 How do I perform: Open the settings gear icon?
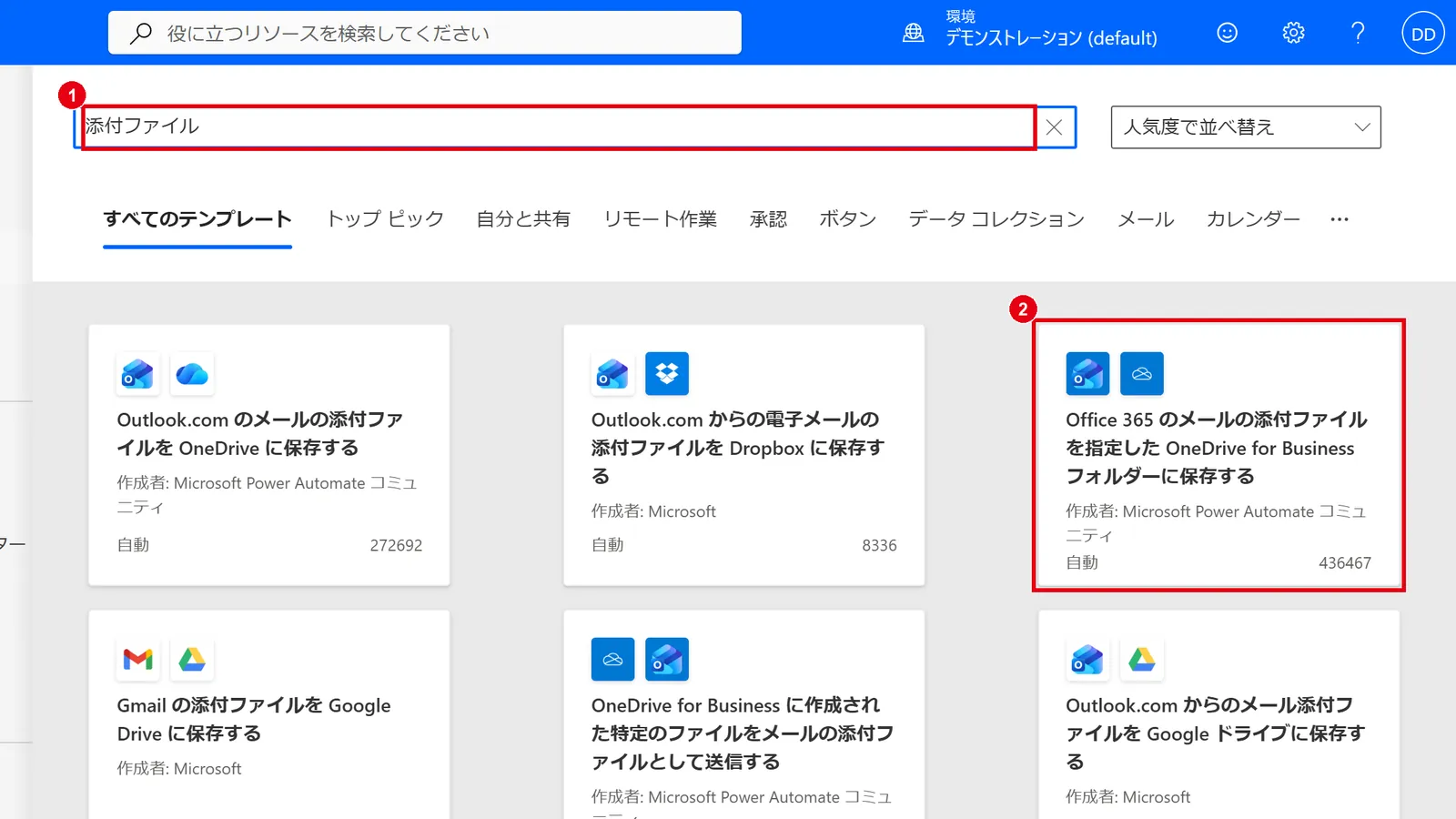coord(1293,33)
